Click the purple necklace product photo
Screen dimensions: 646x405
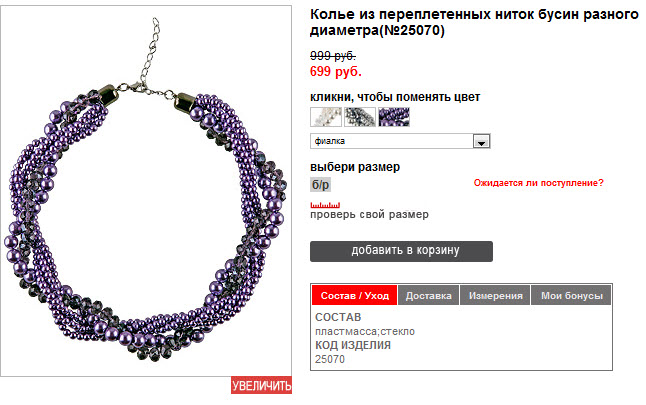[x=146, y=191]
